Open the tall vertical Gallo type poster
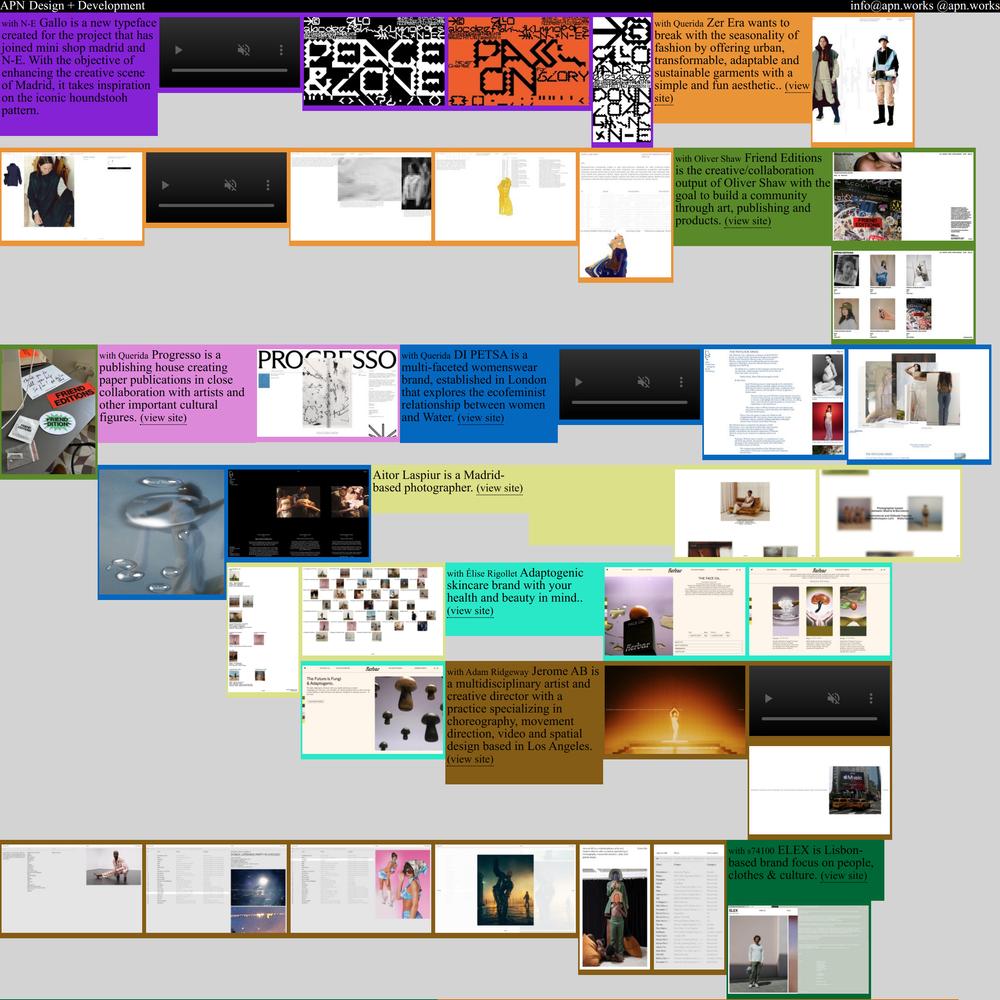 (x=622, y=80)
